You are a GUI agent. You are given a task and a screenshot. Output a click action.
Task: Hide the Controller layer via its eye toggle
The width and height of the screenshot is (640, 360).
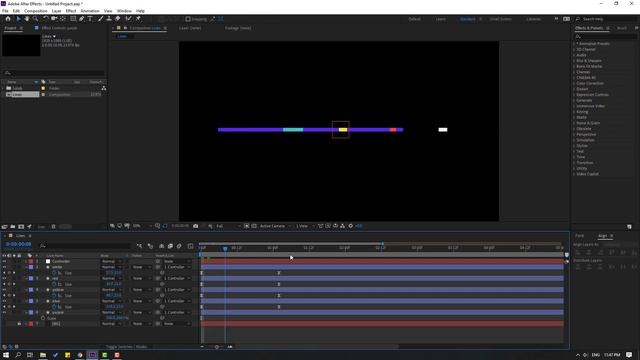point(4,261)
